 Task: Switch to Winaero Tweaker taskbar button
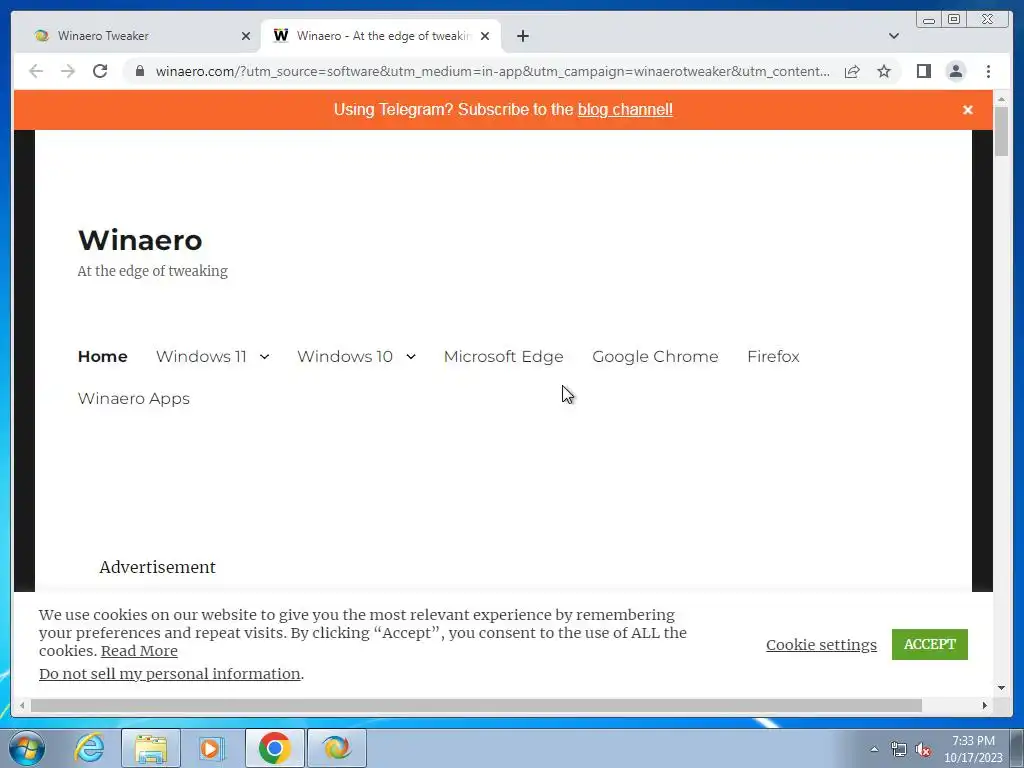[x=337, y=748]
